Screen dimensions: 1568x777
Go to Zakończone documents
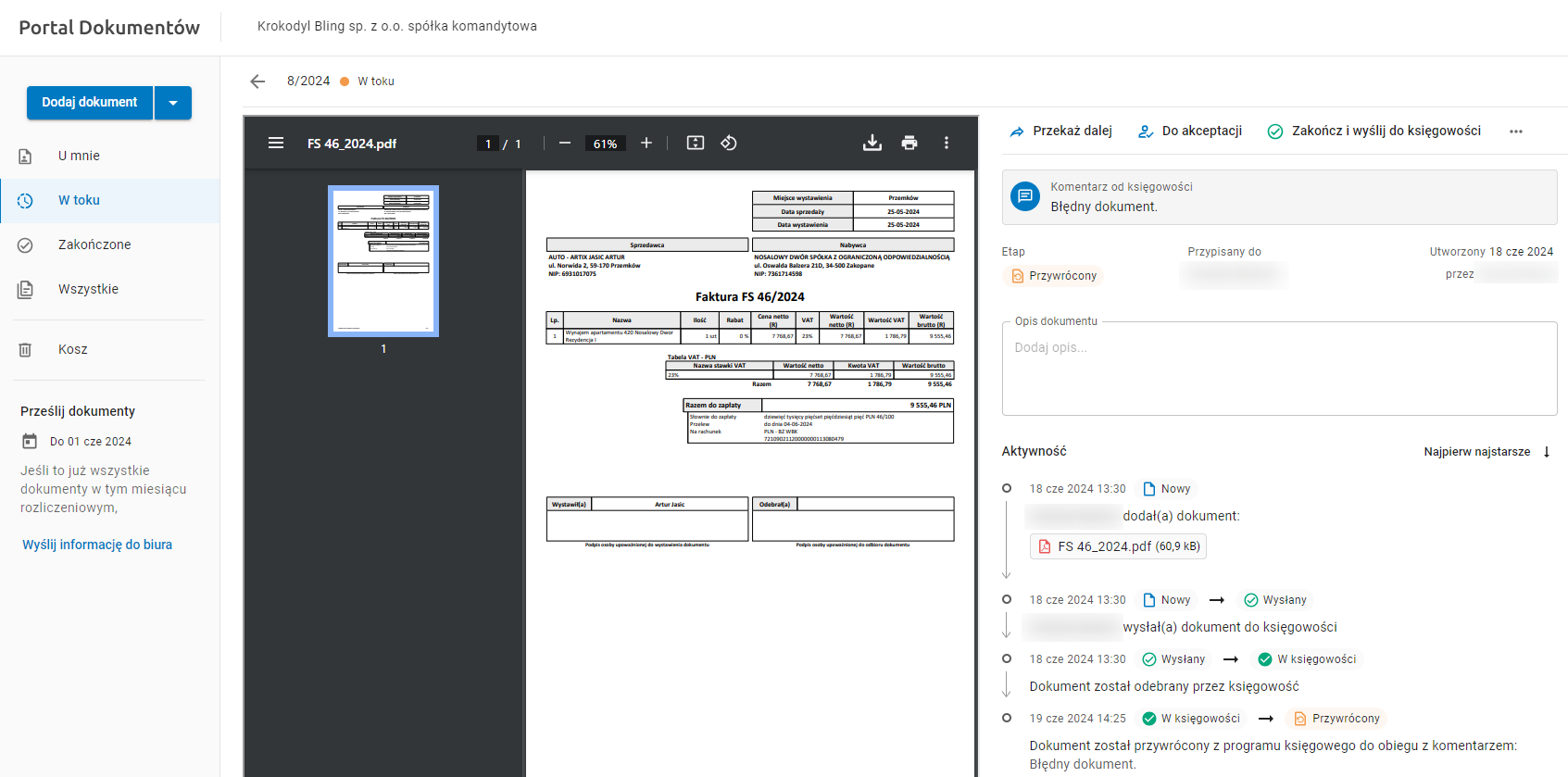pyautogui.click(x=94, y=244)
